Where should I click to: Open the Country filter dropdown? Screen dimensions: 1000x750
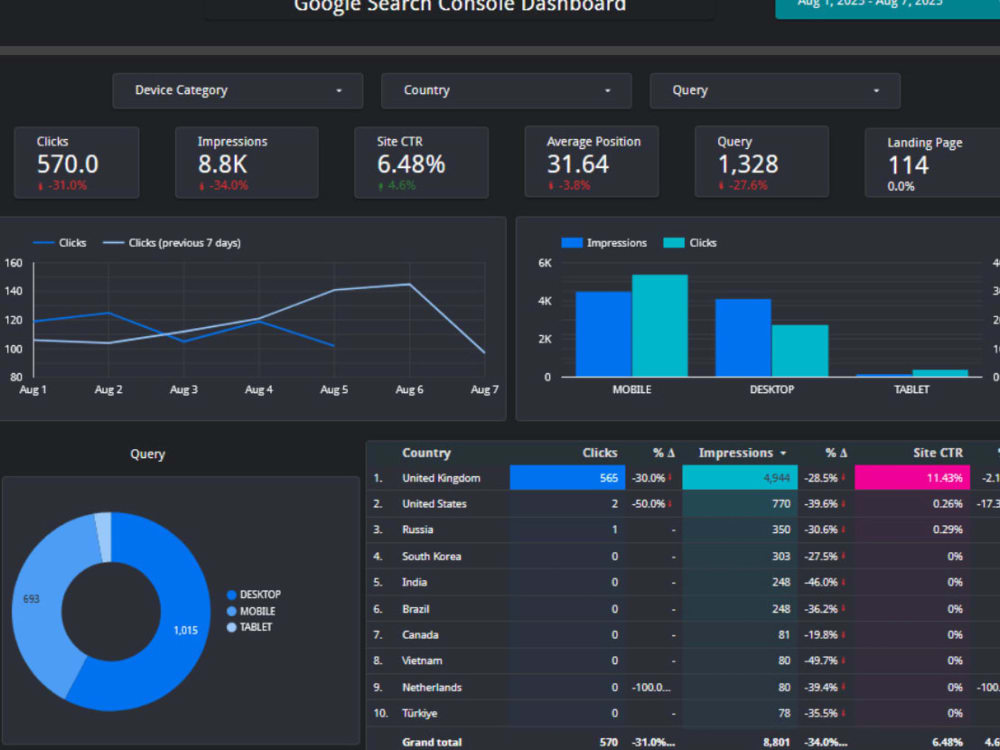[x=506, y=90]
